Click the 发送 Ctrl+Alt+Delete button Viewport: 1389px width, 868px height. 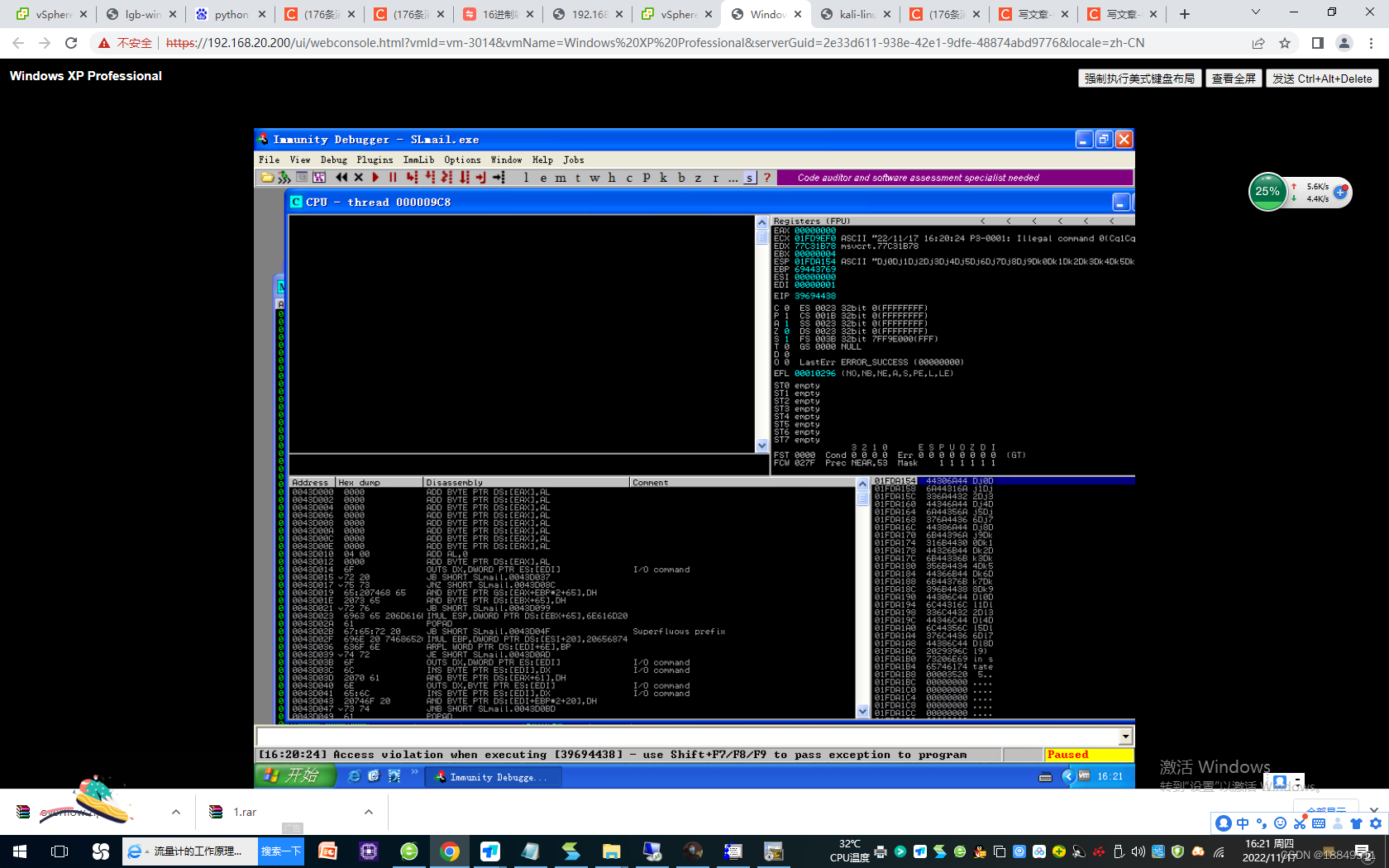click(1322, 79)
